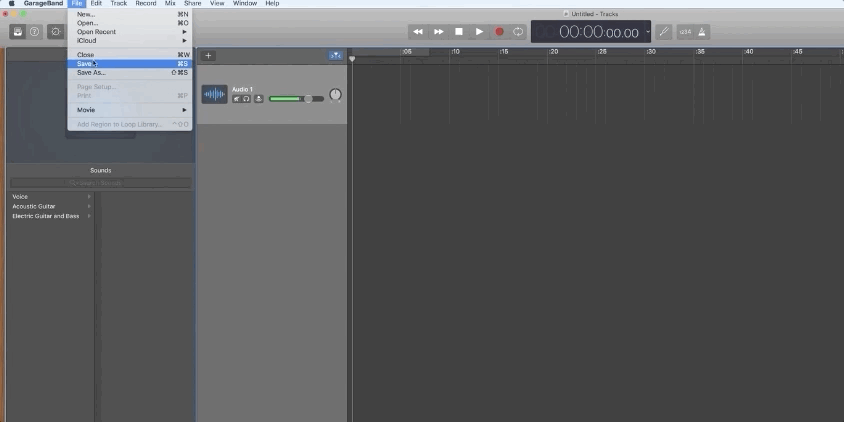Click the Untitled - Tracks window title

coord(594,14)
